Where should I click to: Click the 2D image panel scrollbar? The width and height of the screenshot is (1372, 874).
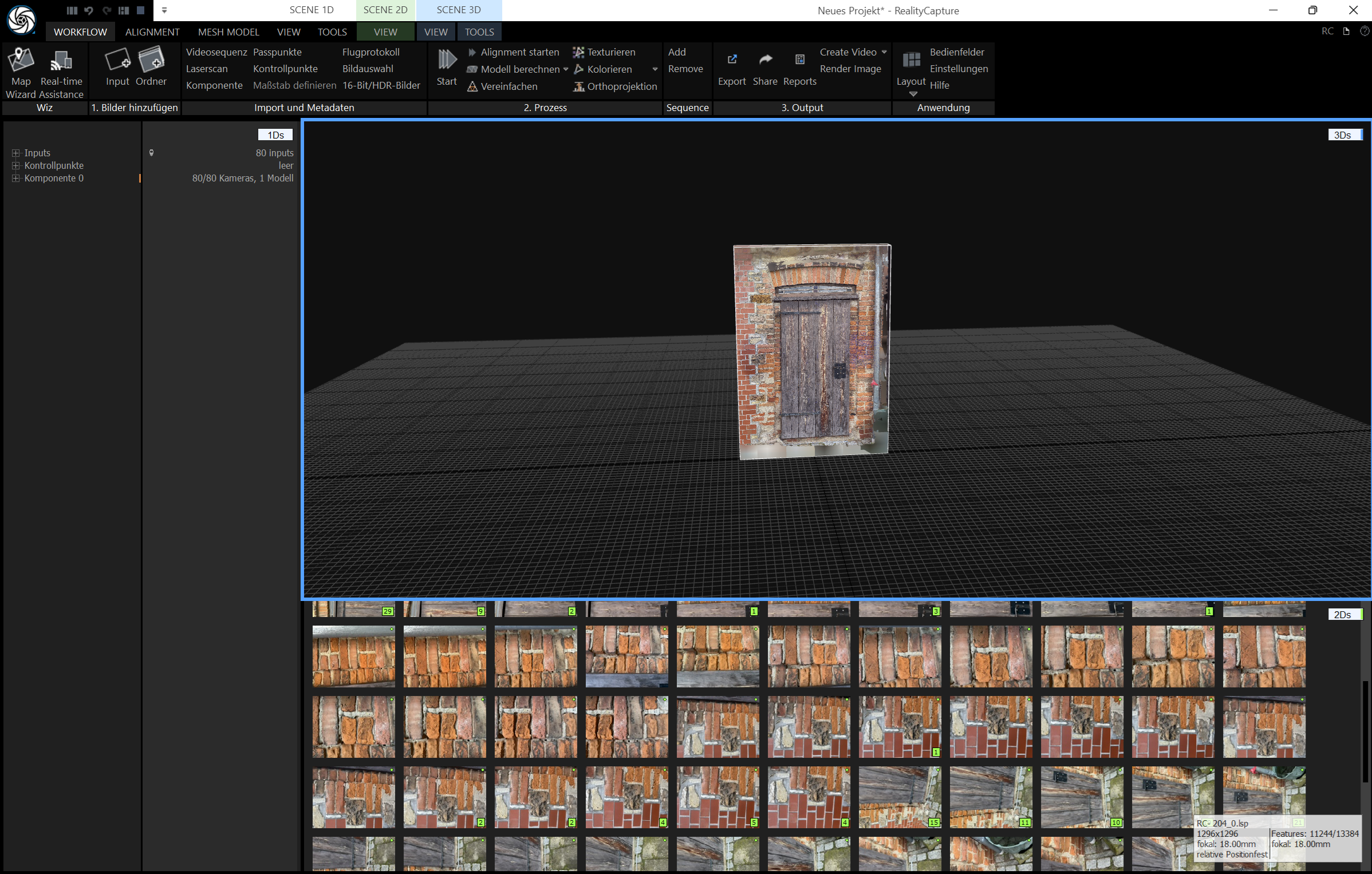1365,731
